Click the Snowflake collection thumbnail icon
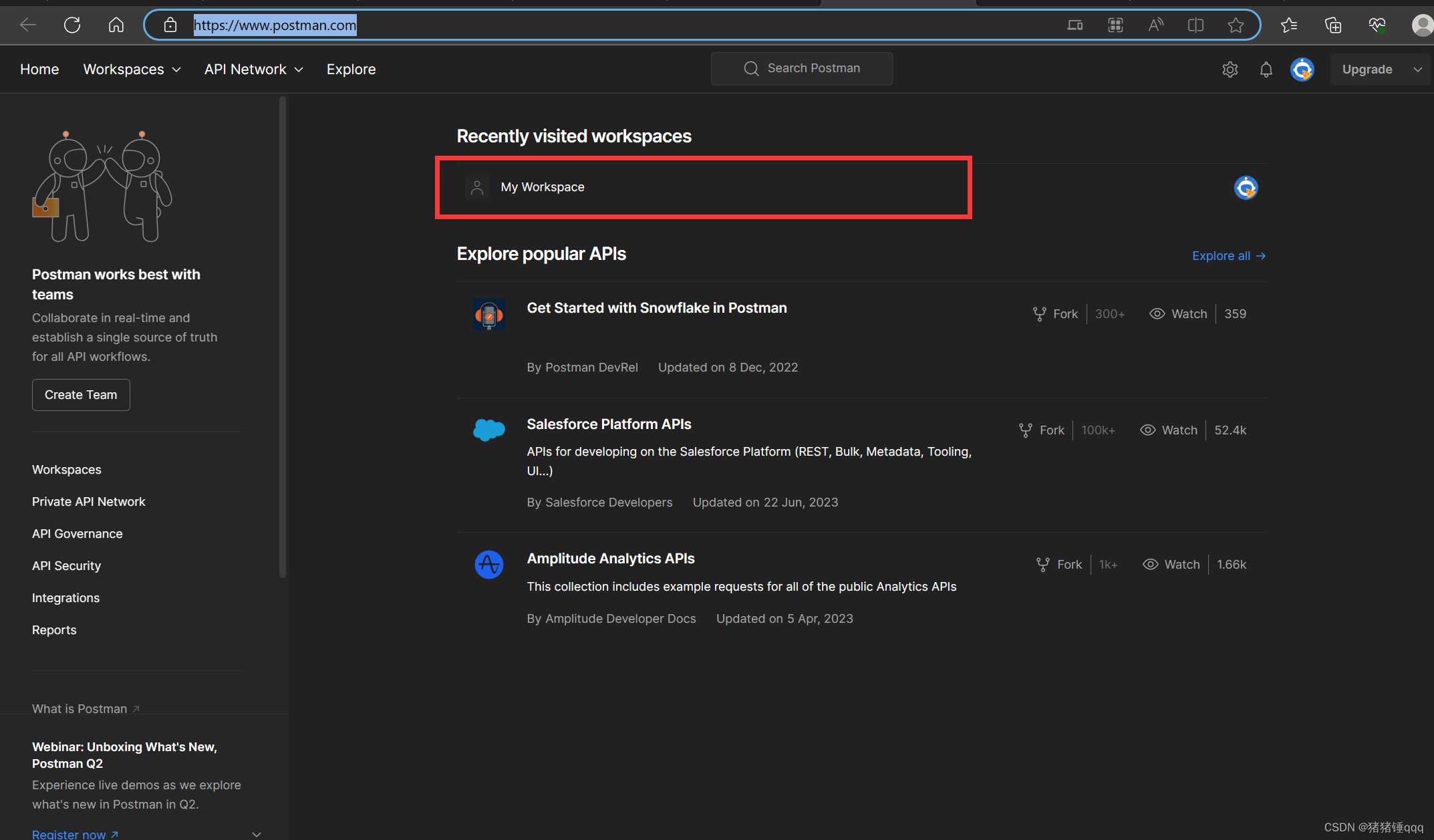 click(489, 314)
